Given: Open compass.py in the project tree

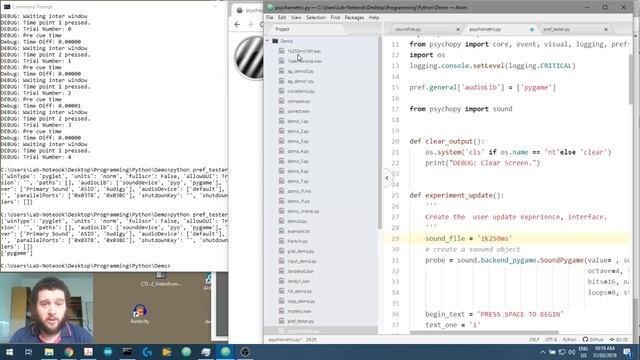Looking at the screenshot, I should 299,101.
